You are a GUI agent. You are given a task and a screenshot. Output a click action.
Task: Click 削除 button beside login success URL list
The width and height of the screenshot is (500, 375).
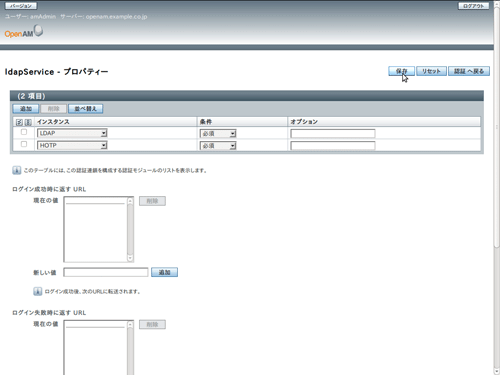(x=152, y=201)
